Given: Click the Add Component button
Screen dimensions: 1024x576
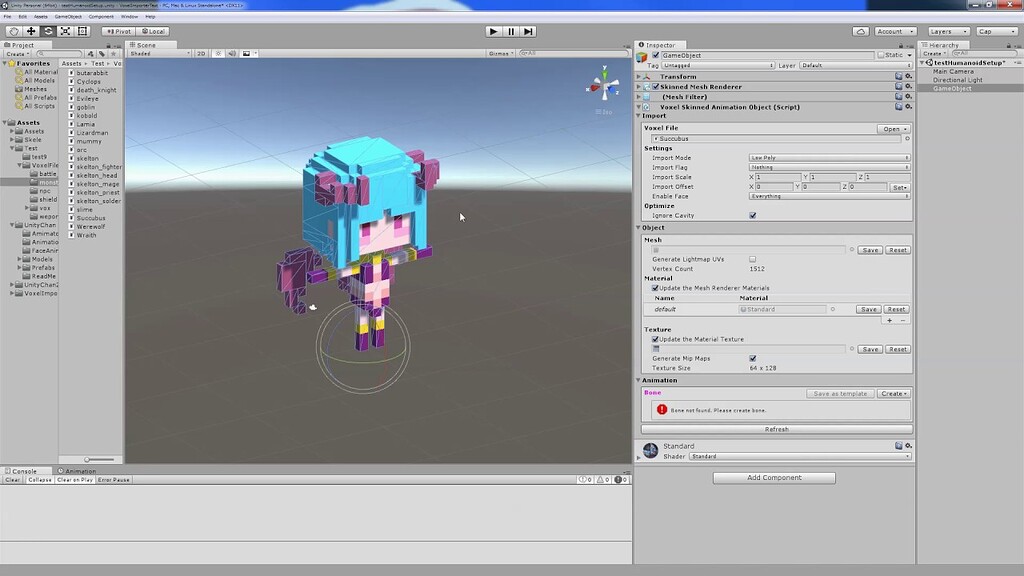Looking at the screenshot, I should point(773,477).
